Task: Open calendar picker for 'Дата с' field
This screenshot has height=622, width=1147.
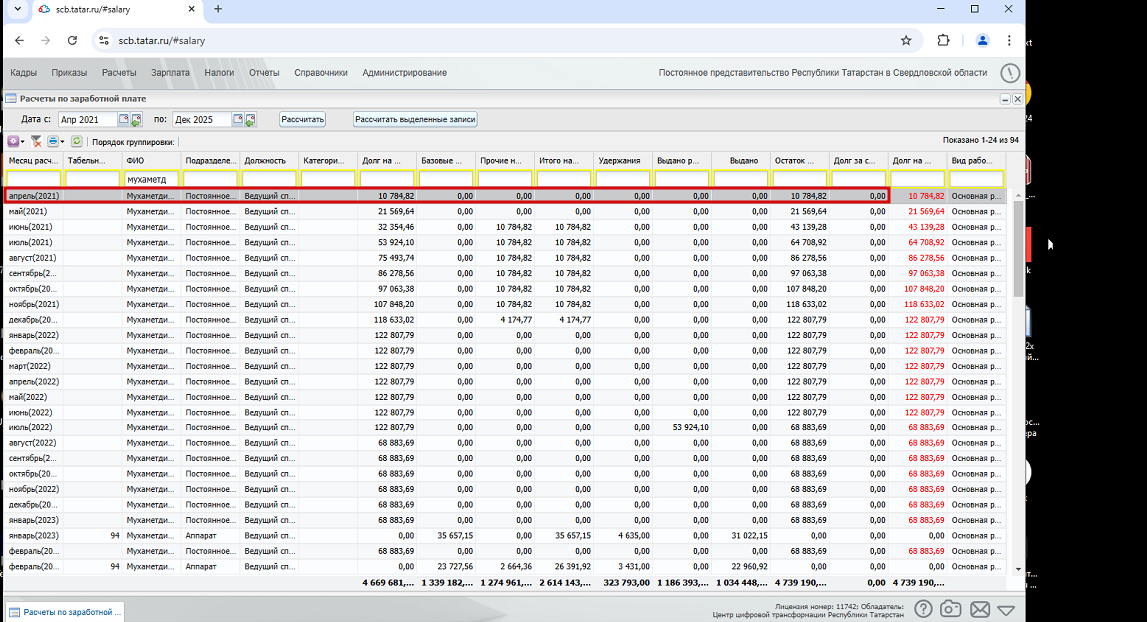Action: click(124, 120)
